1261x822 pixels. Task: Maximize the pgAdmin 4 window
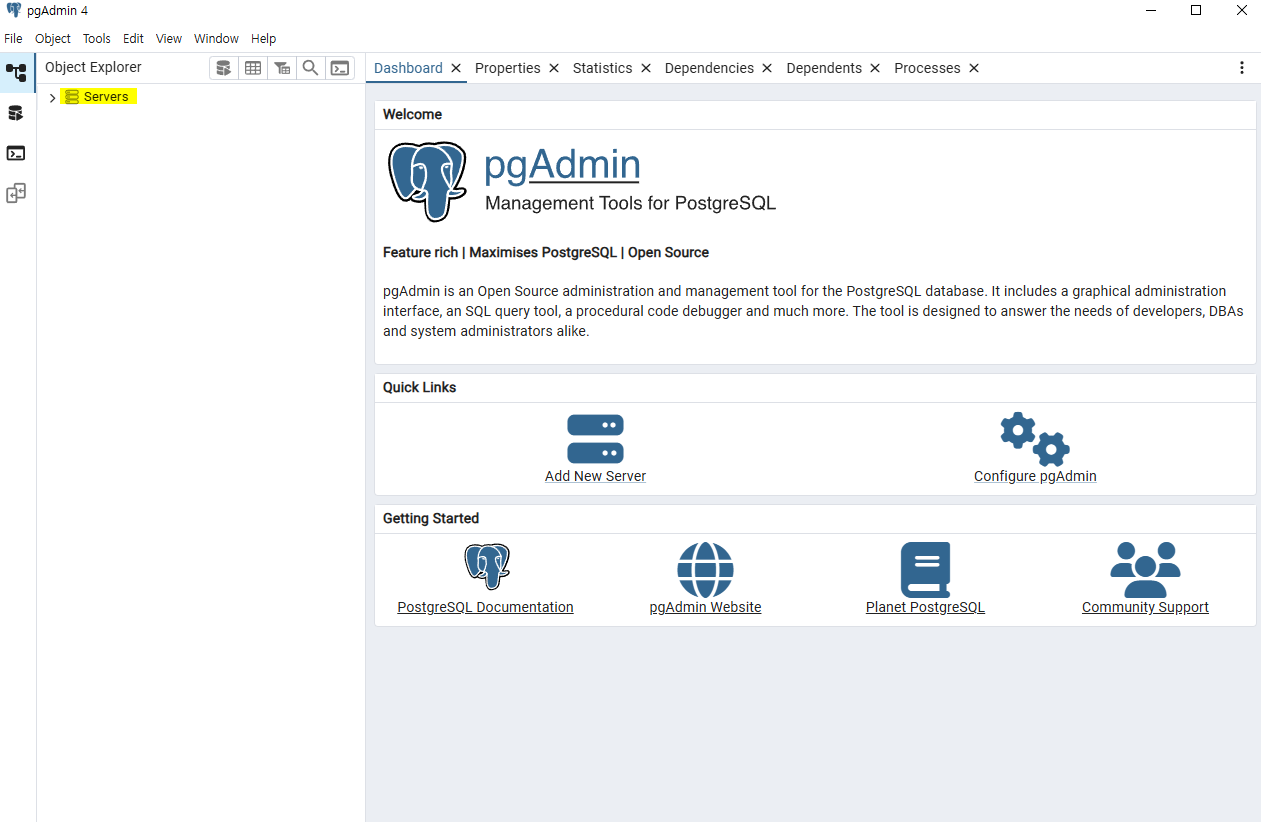tap(1196, 10)
